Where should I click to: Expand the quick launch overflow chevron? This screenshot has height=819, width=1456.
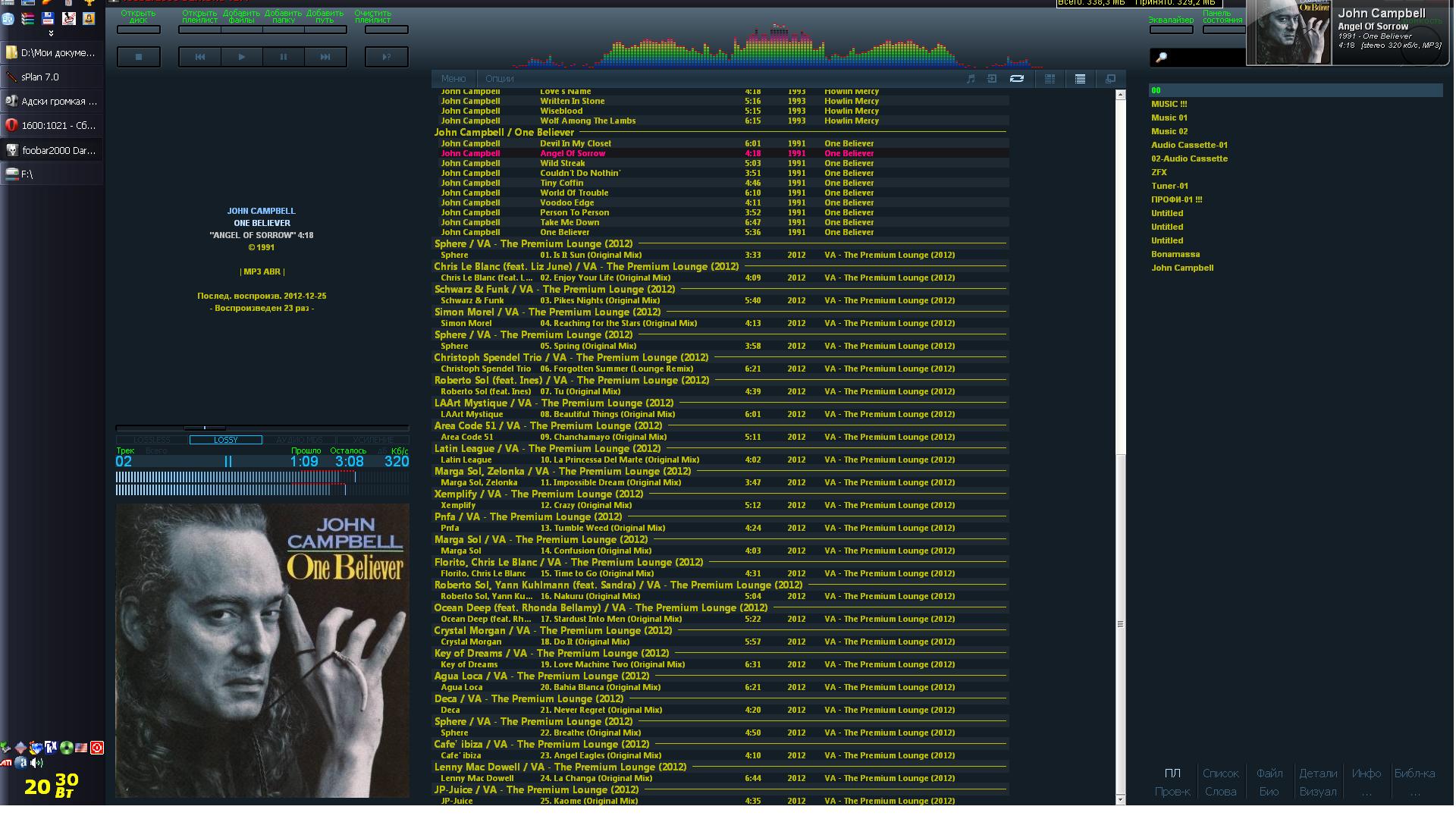[51, 33]
